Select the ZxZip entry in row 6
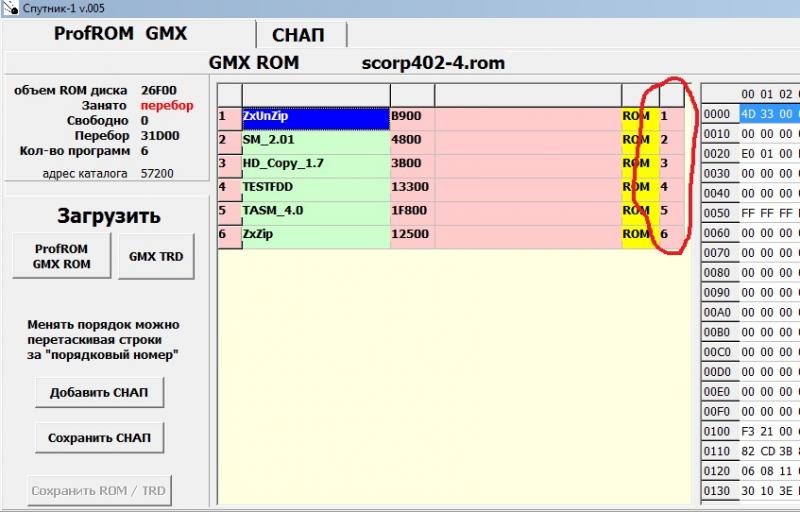The height and width of the screenshot is (512, 800). pos(314,234)
